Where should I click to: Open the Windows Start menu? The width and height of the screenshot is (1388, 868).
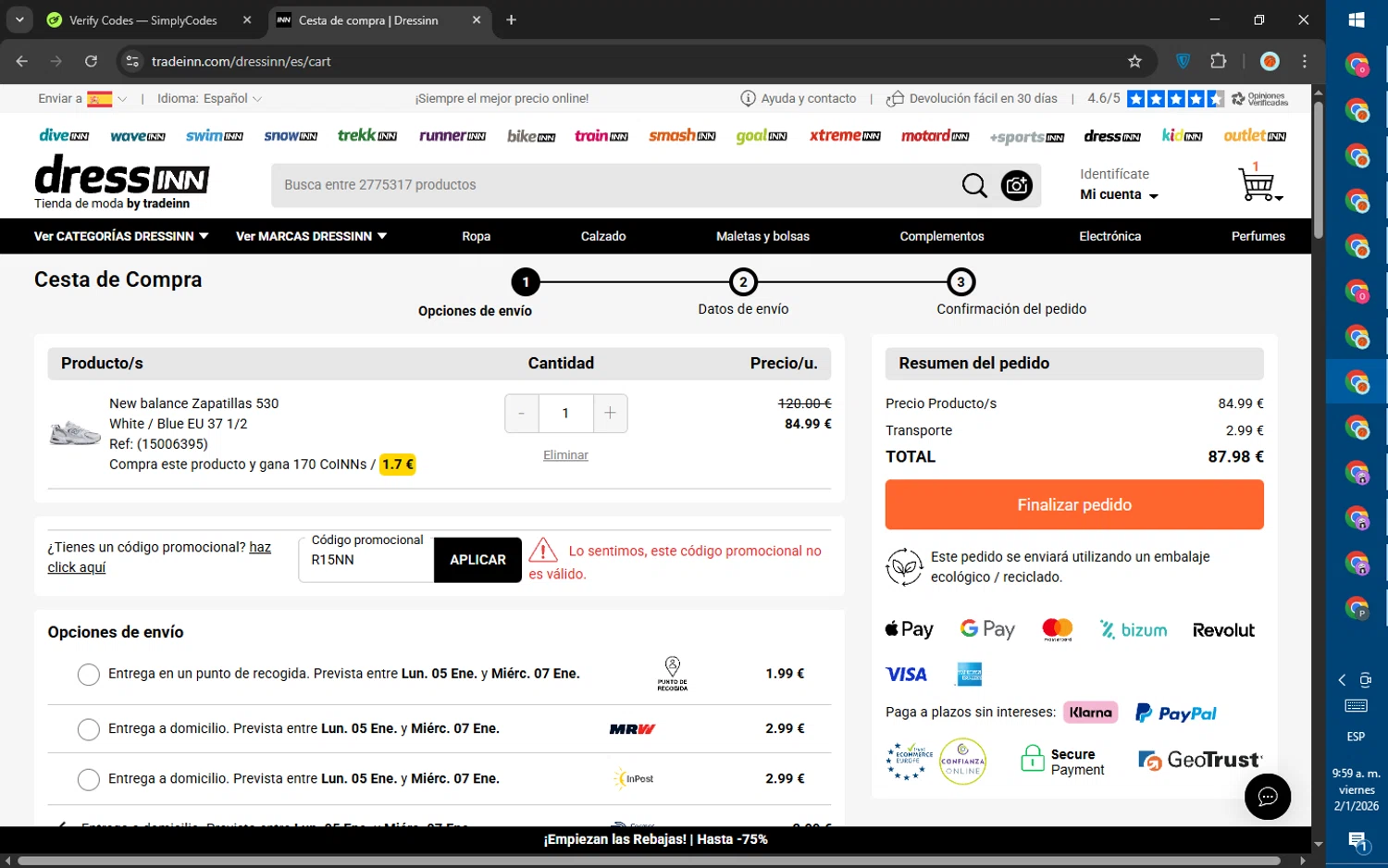(1357, 19)
